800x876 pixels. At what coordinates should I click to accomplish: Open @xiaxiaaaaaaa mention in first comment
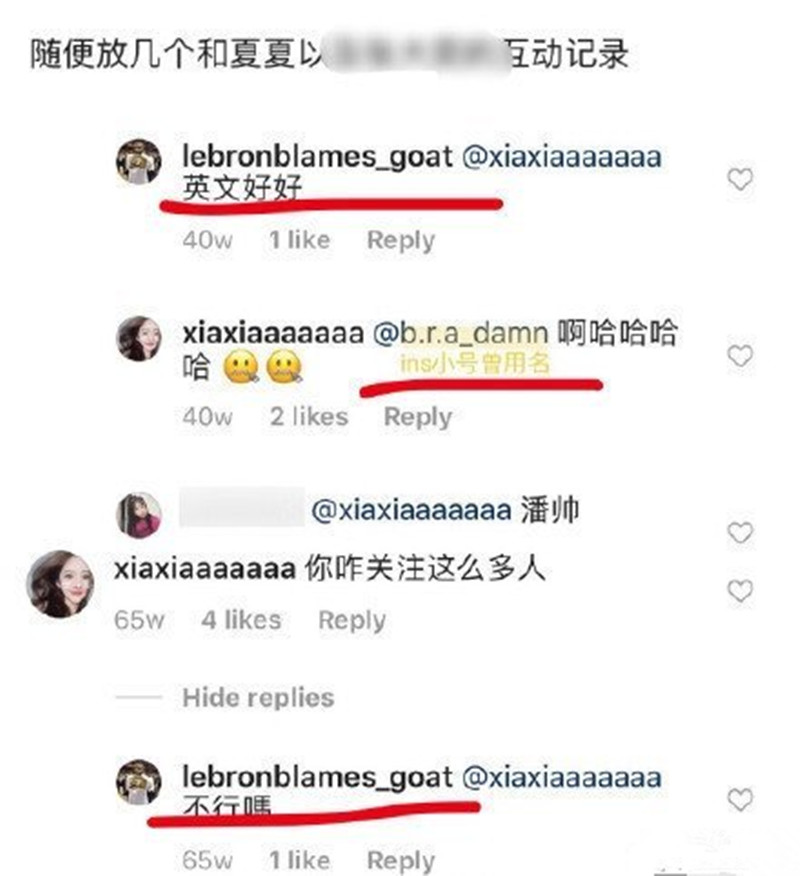(562, 157)
